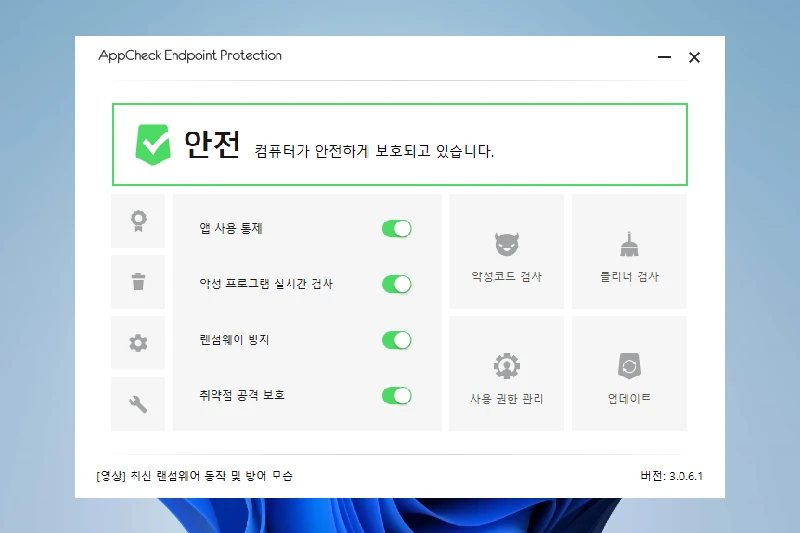Disable the 랜섬웨어 방지 switch
Screen dimensions: 800x533
point(396,340)
